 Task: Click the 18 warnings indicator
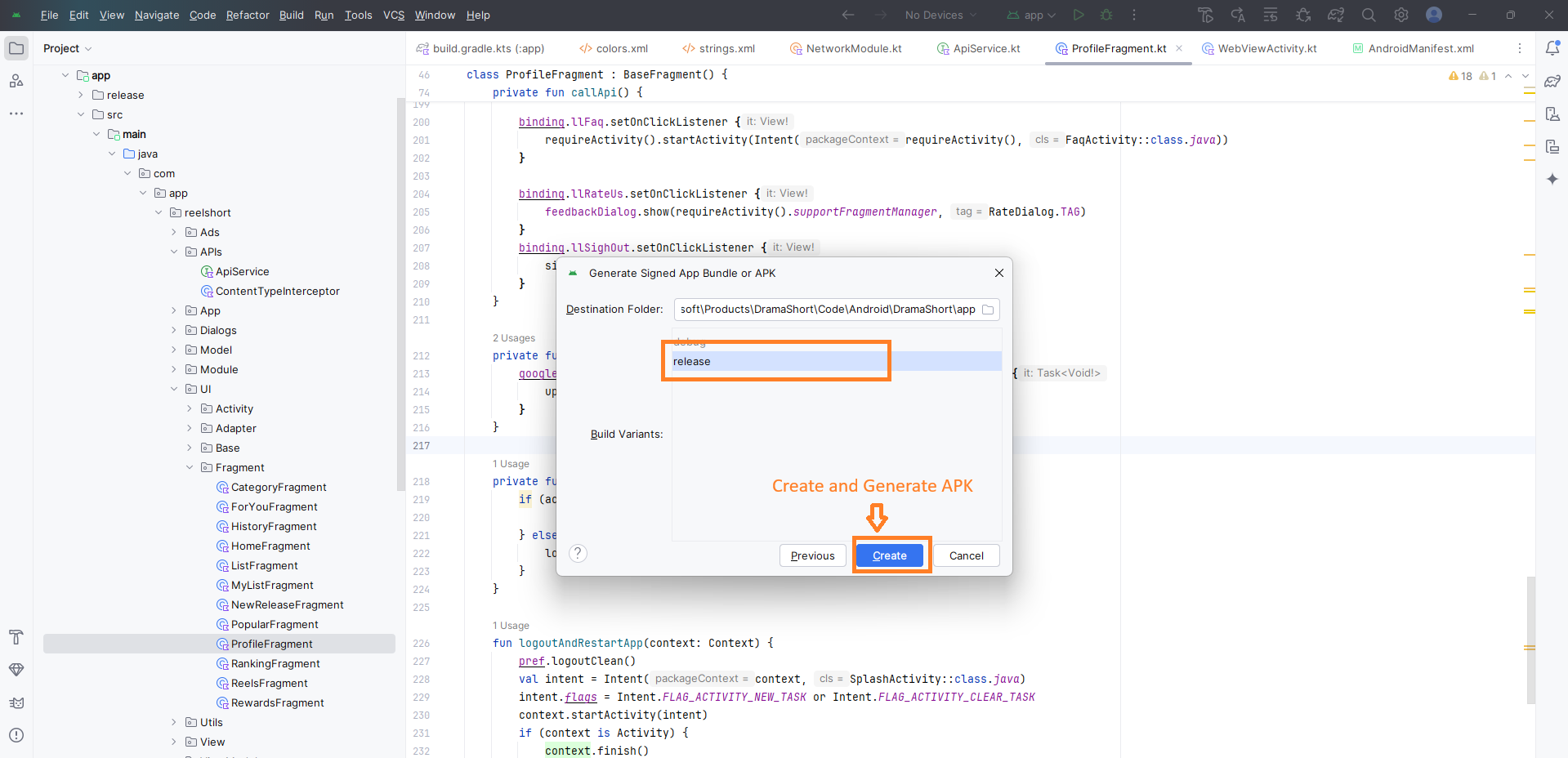(1460, 76)
